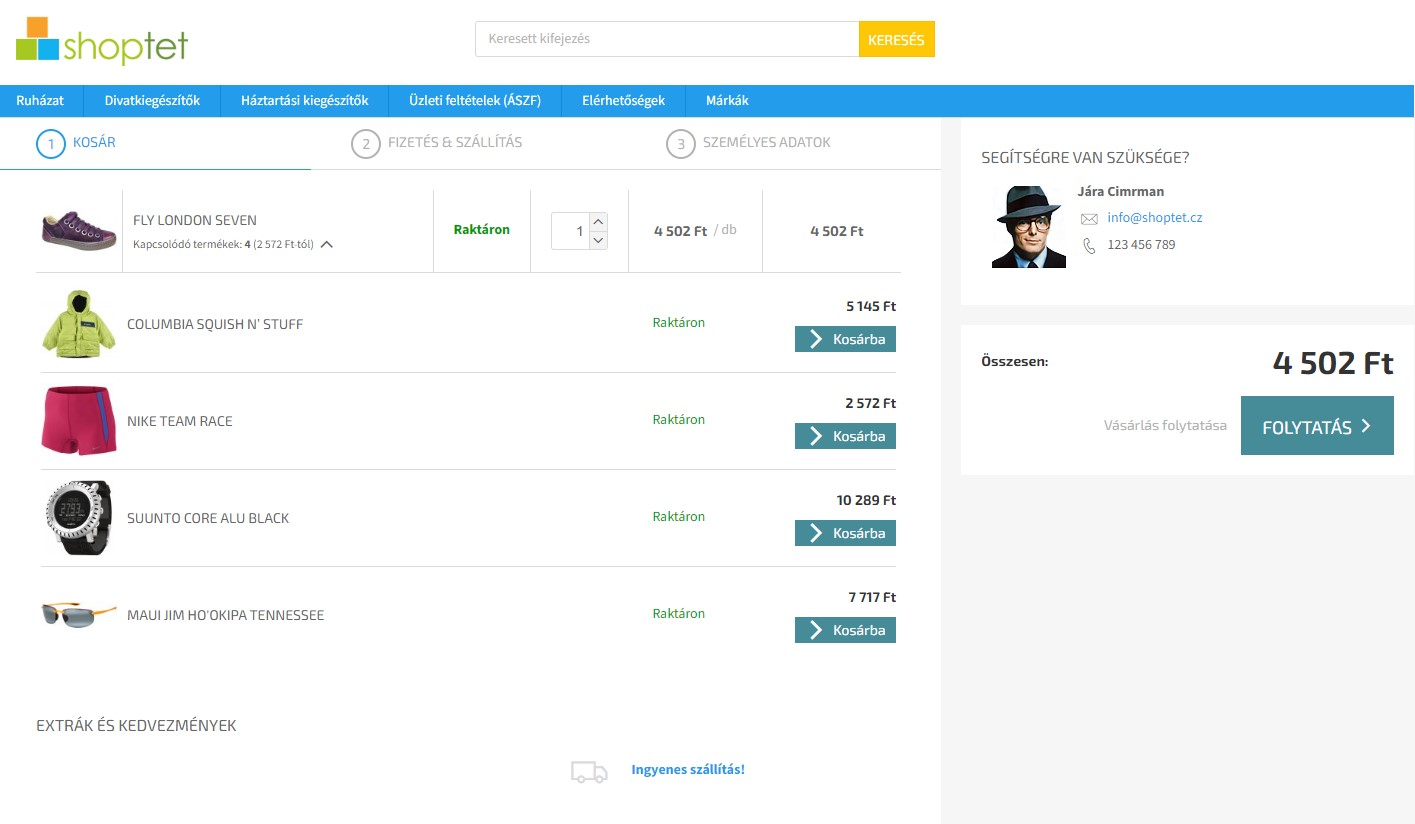The width and height of the screenshot is (1415, 824).
Task: Switch to Fizetés & Szállítás step
Action: click(x=455, y=143)
